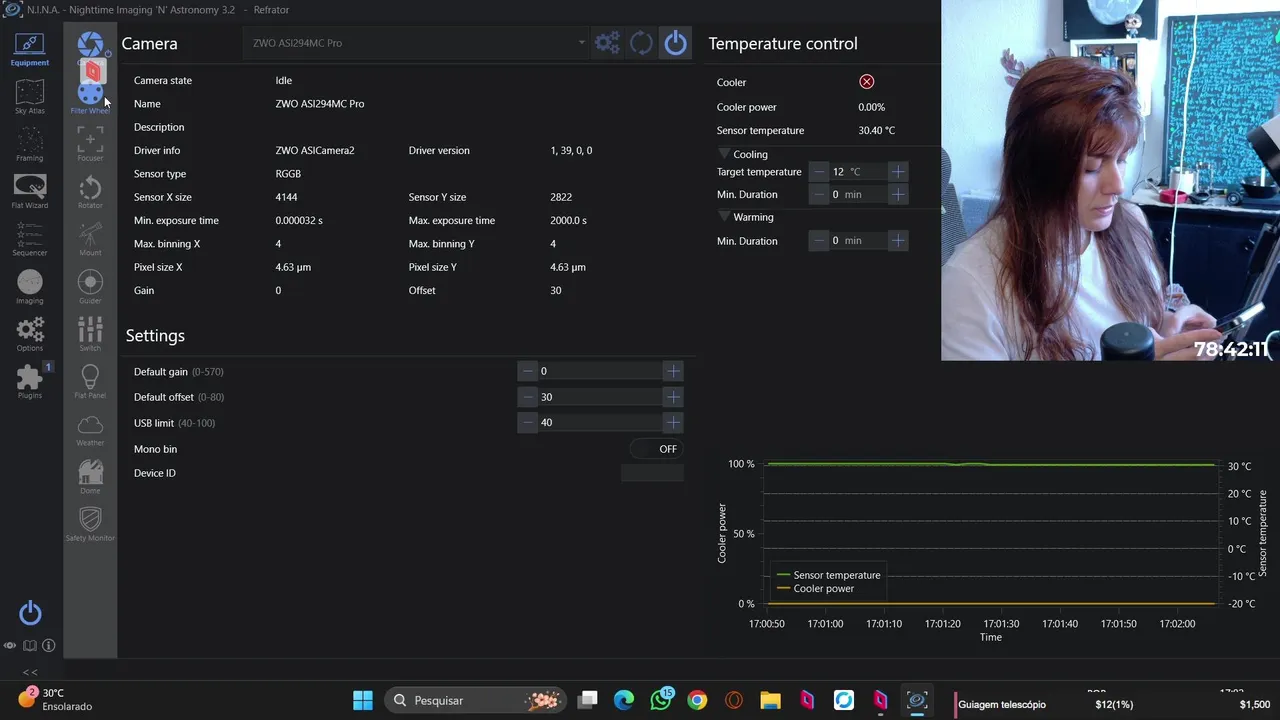
Task: Select the Safety Monitor shield icon
Action: [x=90, y=524]
